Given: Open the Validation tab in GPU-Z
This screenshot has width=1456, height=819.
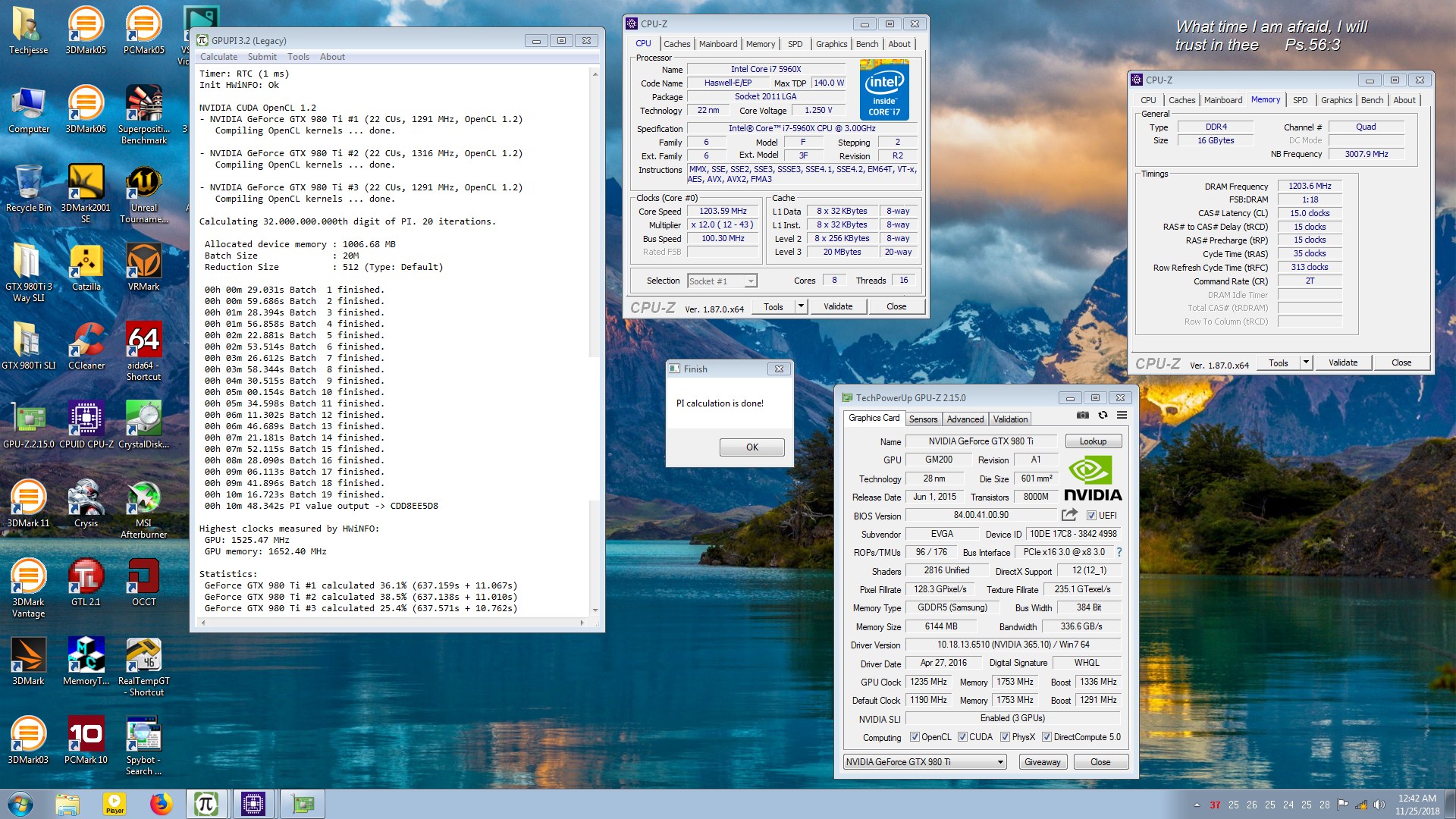Looking at the screenshot, I should click(1010, 419).
